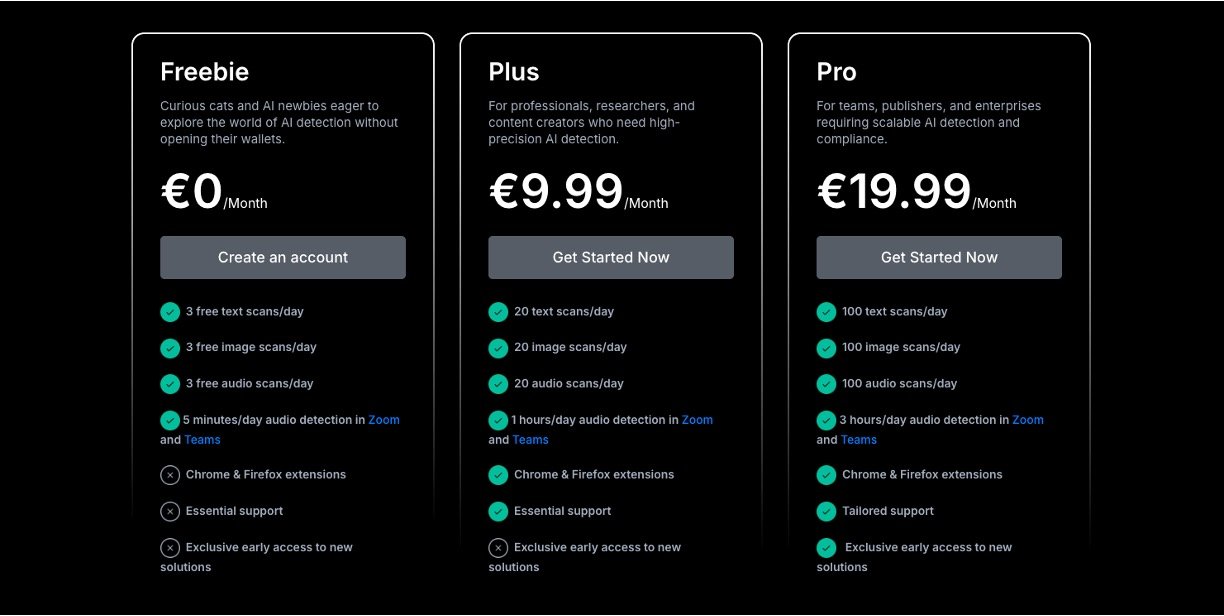Viewport: 1224px width, 616px height.
Task: Click X icon by Plus Exclusive early access
Action: coord(498,547)
